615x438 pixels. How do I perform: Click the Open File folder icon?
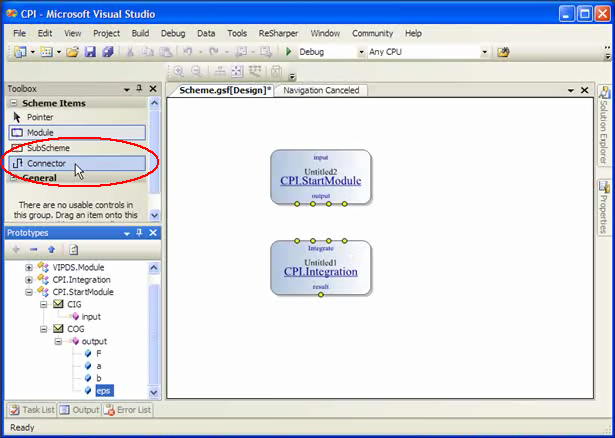coord(73,52)
